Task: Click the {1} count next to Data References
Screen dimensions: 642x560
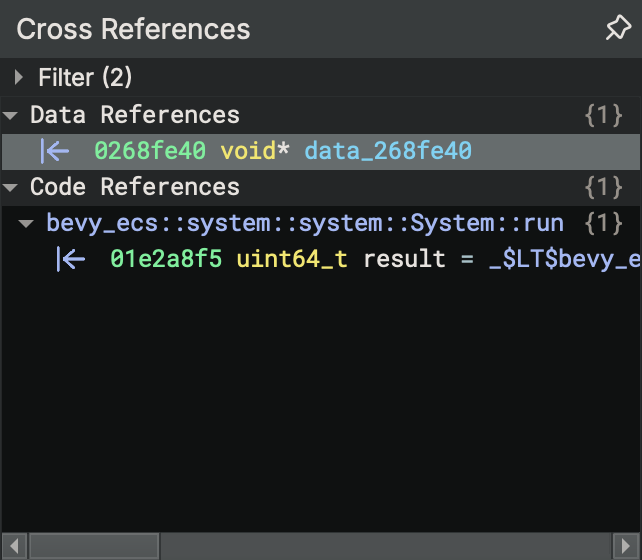Action: pos(604,115)
